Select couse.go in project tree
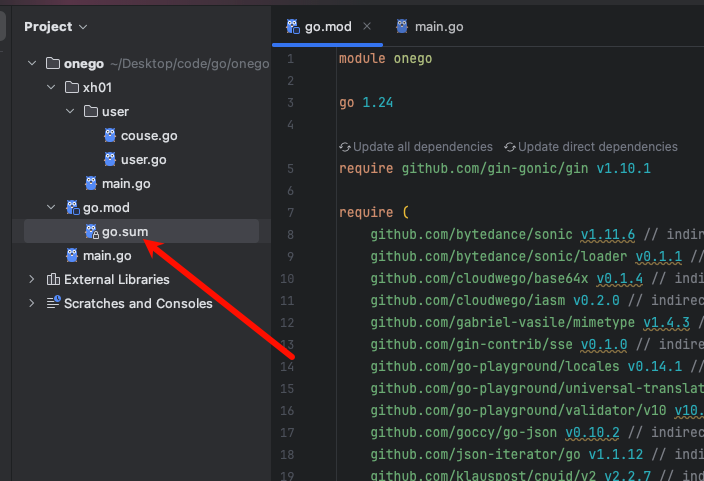The height and width of the screenshot is (481, 704). [149, 136]
